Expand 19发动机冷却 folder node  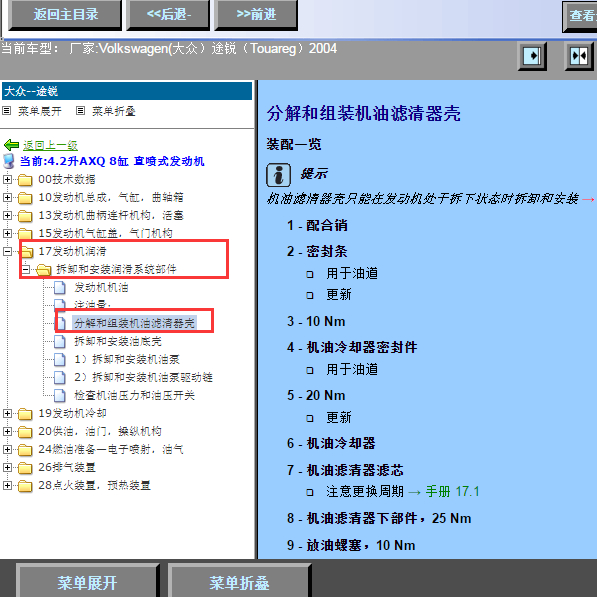(7, 413)
